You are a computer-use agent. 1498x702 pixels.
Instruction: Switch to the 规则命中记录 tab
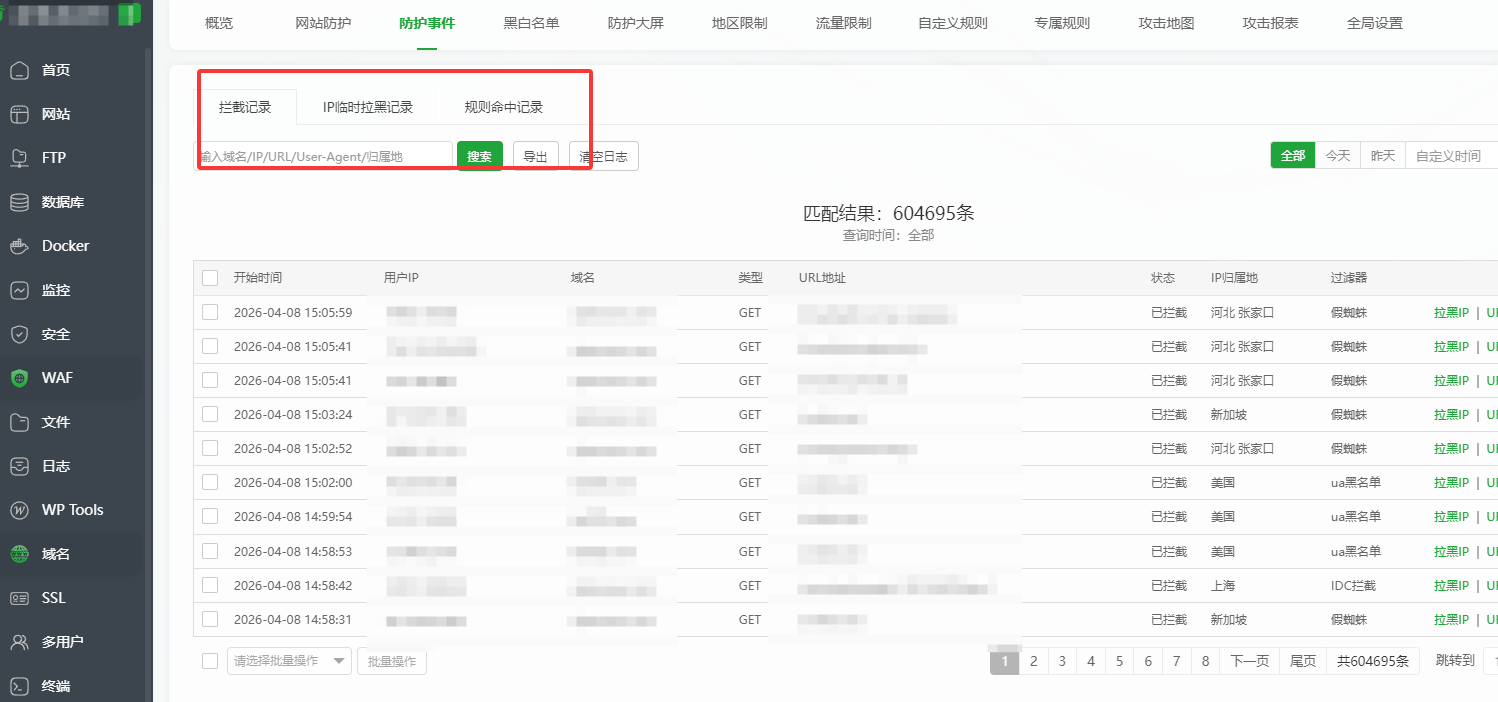503,105
